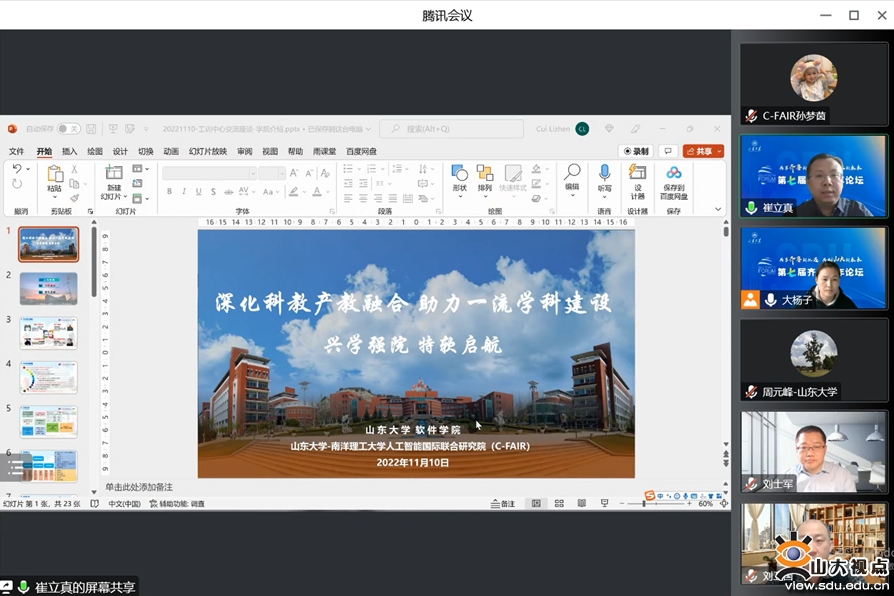Expand the 新建幻灯片 dropdown arrow
Viewport: 894px width, 596px height.
click(x=114, y=196)
